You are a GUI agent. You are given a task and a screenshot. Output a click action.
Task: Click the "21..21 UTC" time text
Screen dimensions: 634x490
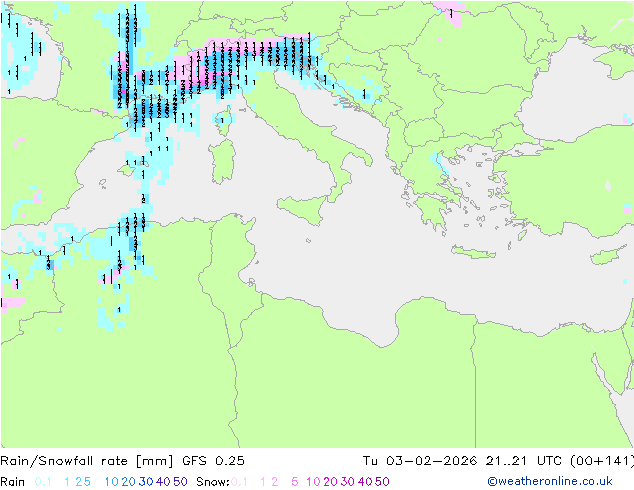click(x=523, y=461)
